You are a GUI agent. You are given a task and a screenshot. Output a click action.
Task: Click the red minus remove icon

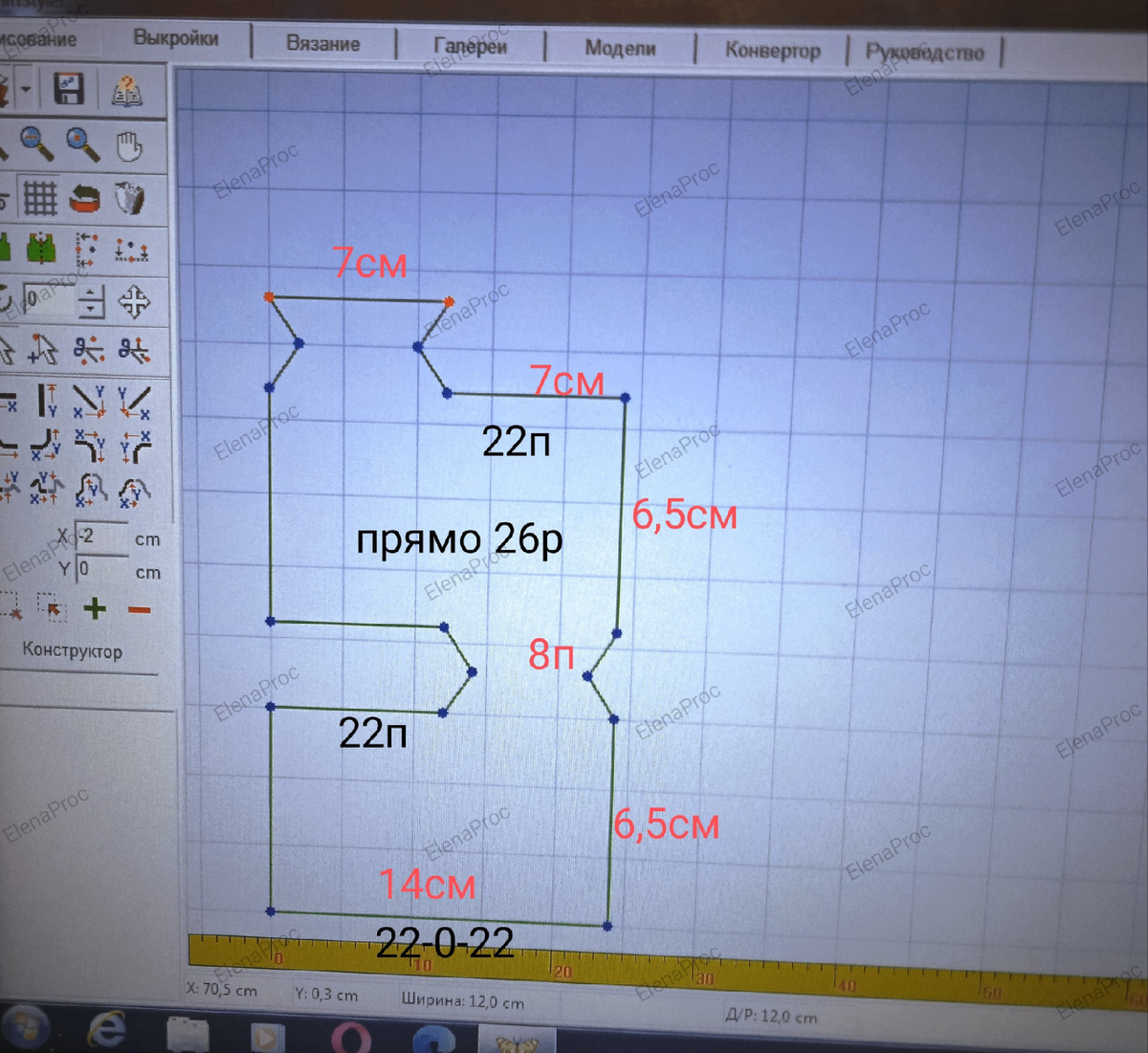coord(140,609)
